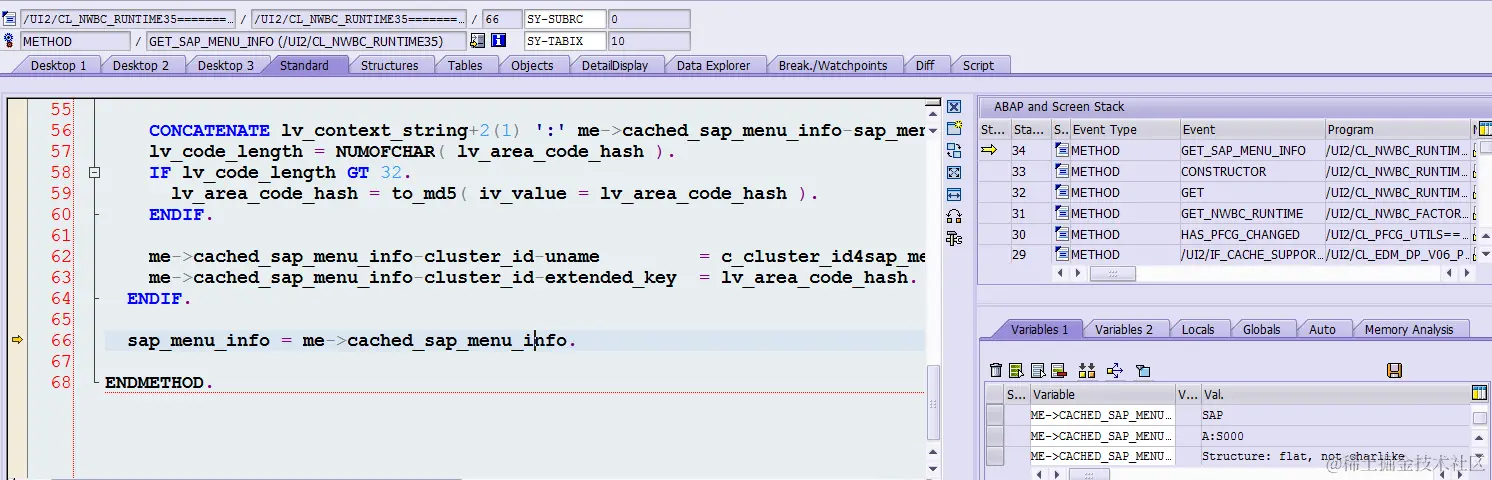
Task: Click the breakpoint column at line 62
Action: click(x=17, y=256)
